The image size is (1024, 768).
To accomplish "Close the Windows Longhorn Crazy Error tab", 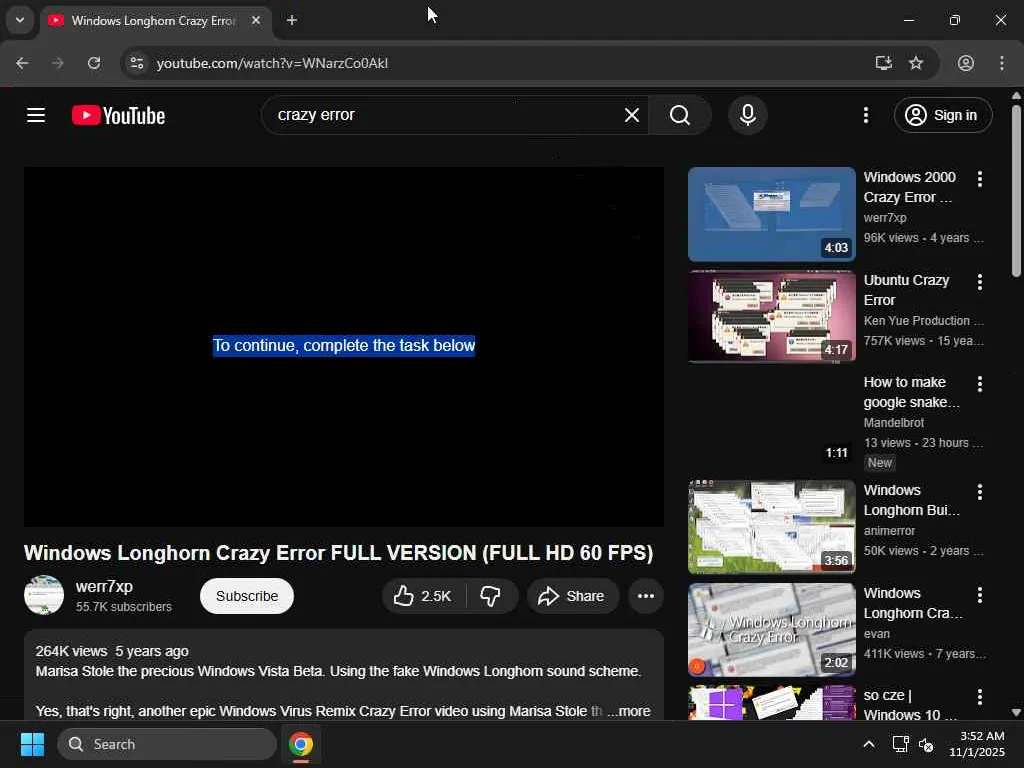I will point(256,21).
